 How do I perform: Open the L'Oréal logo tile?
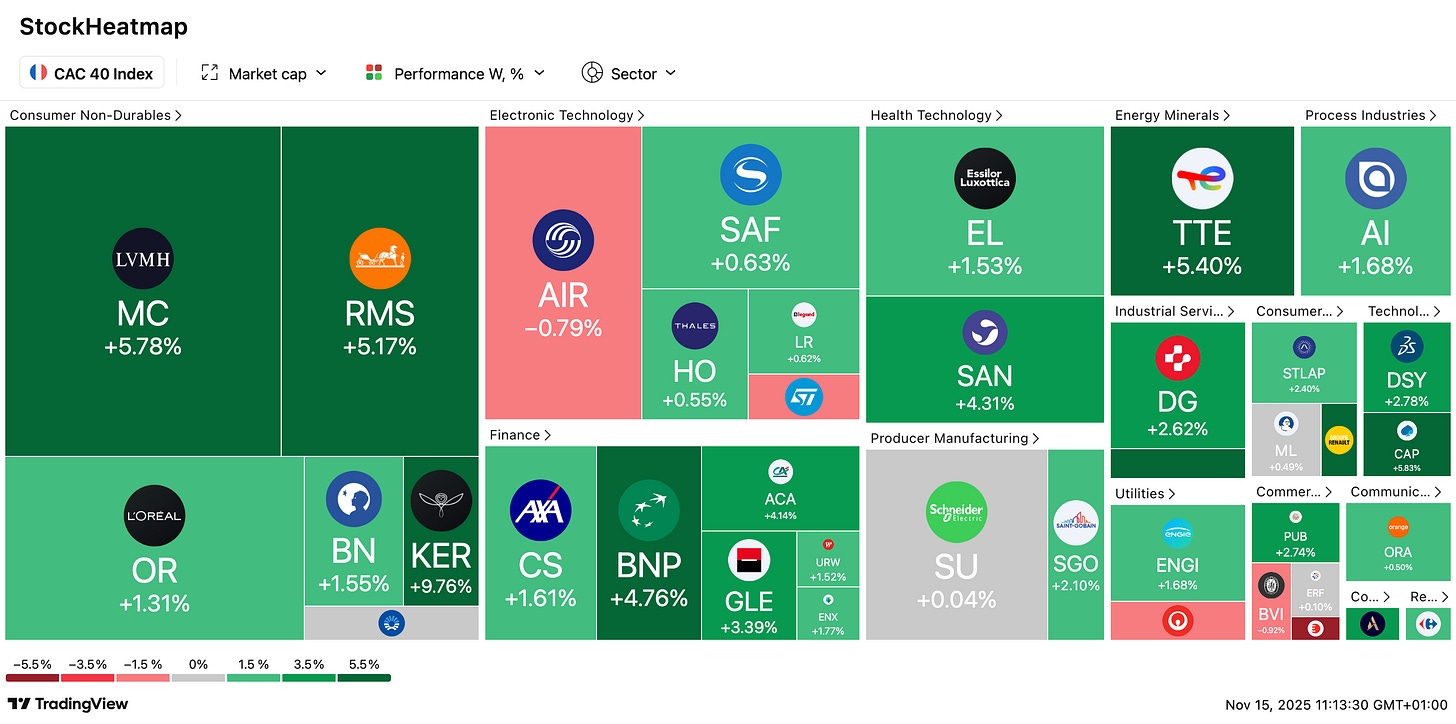[154, 516]
